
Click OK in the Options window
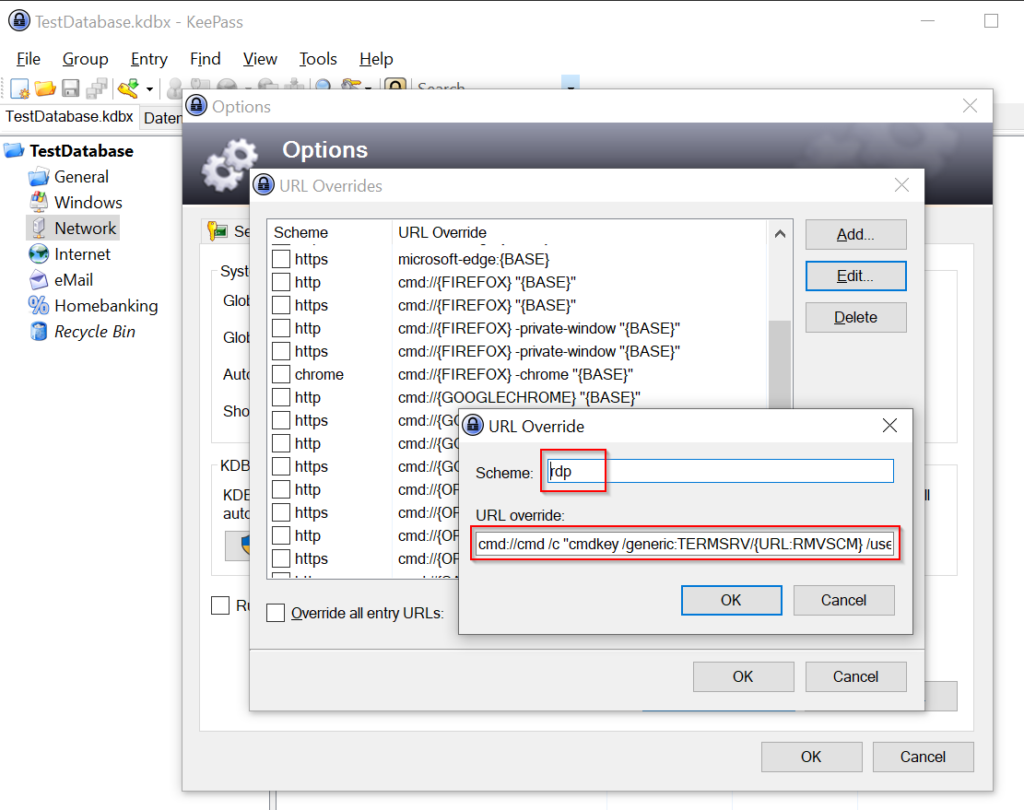[x=811, y=756]
